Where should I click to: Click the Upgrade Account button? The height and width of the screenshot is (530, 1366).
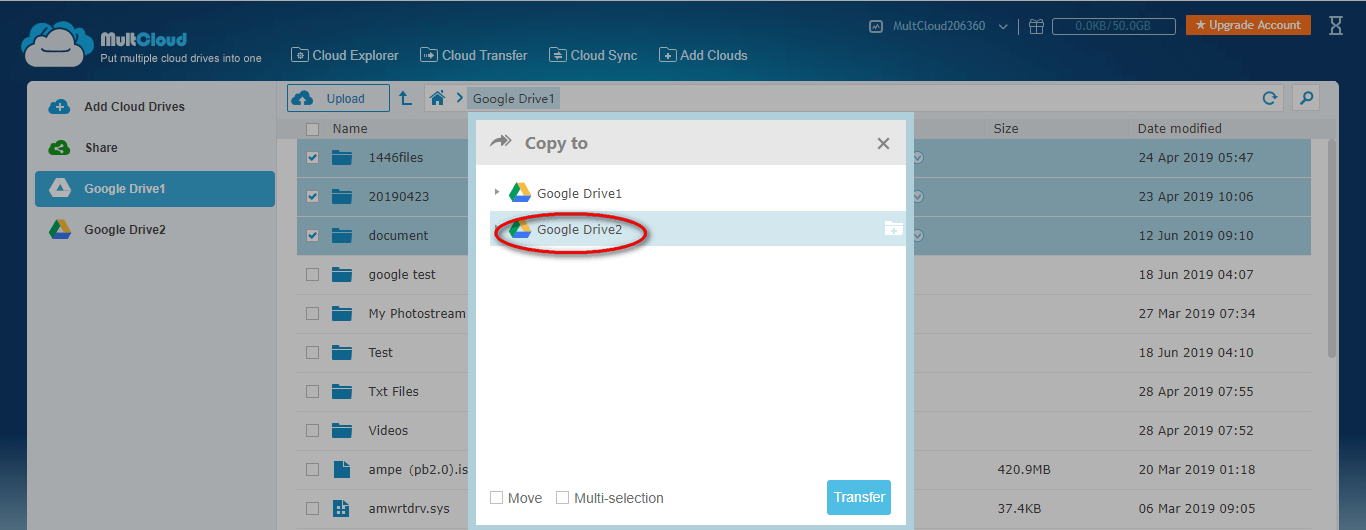(1248, 25)
